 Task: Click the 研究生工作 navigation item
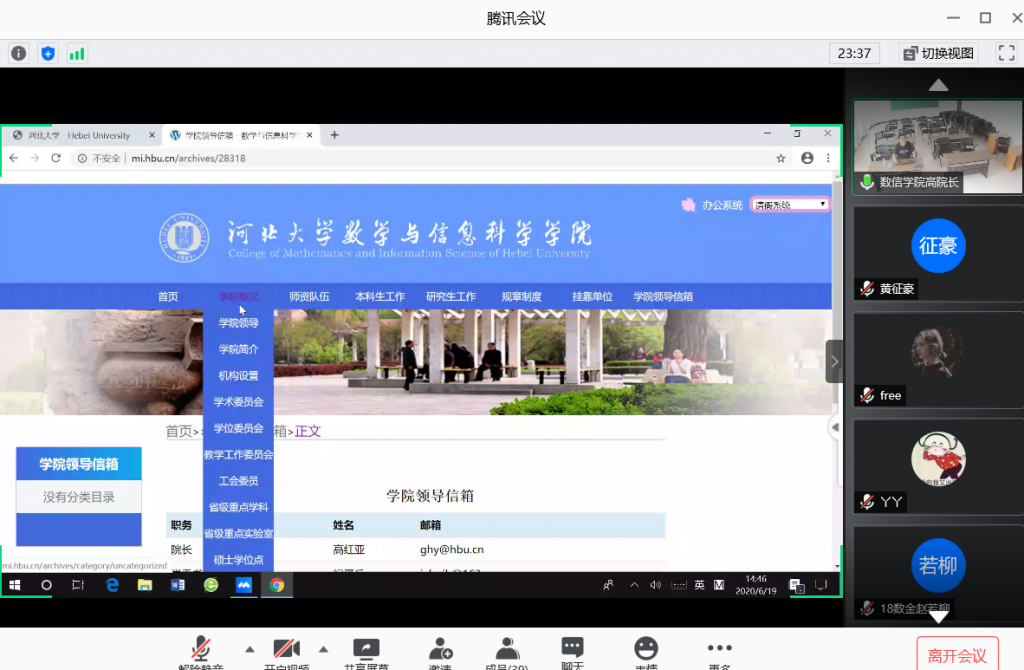[x=451, y=296]
